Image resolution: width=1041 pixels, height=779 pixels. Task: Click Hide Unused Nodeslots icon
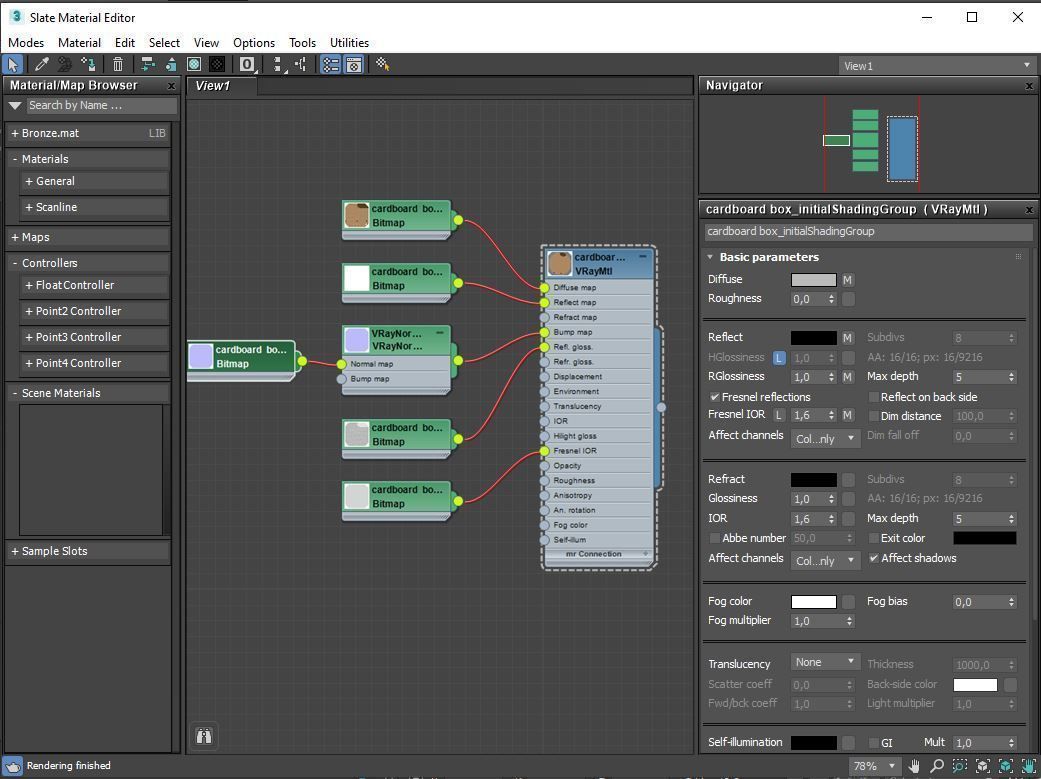[171, 64]
